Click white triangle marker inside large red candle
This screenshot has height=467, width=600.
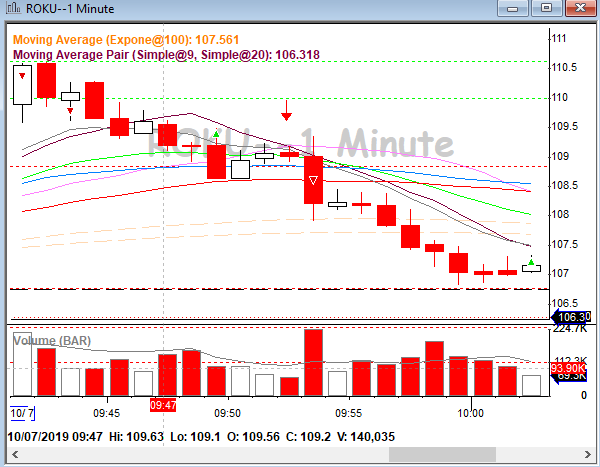[313, 180]
